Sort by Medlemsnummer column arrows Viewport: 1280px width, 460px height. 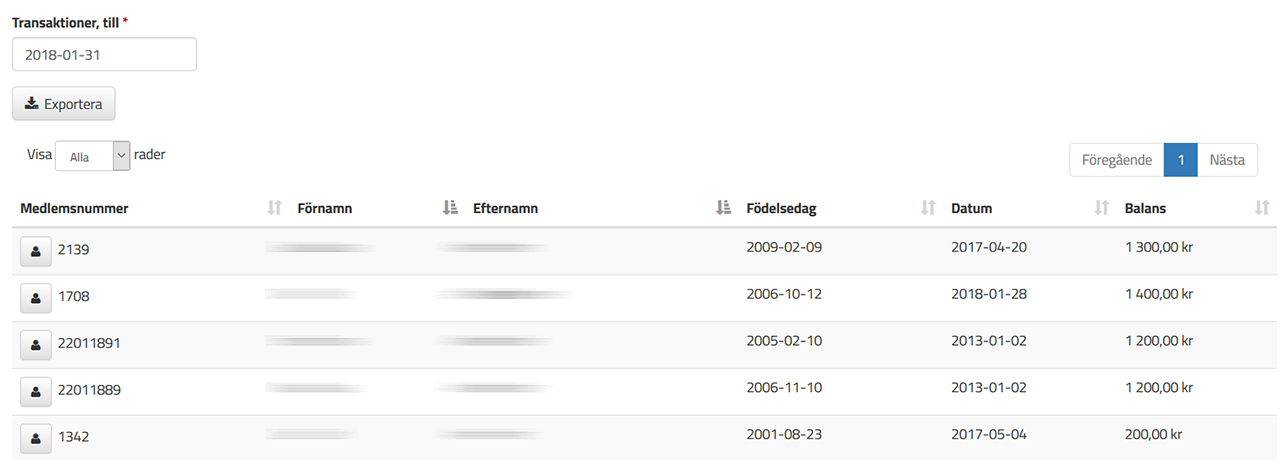click(x=275, y=208)
